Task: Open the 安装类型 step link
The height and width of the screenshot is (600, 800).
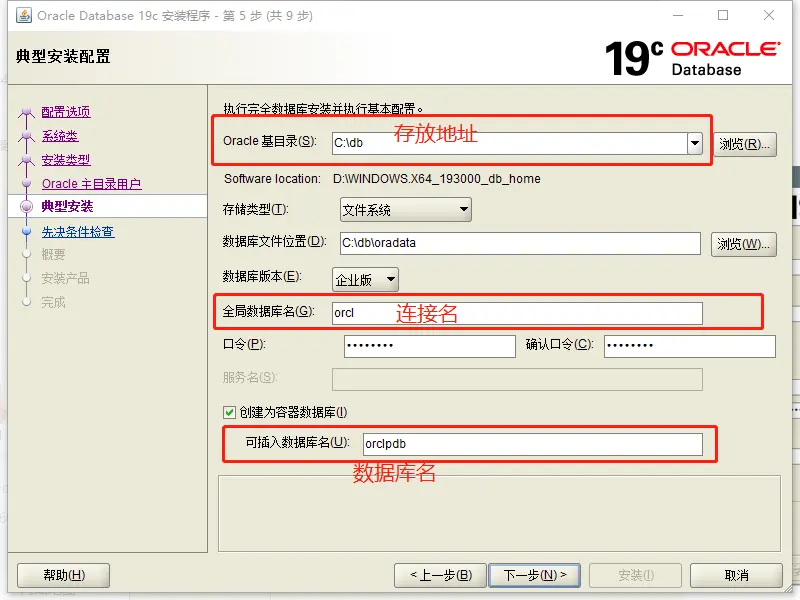Action: click(x=66, y=160)
